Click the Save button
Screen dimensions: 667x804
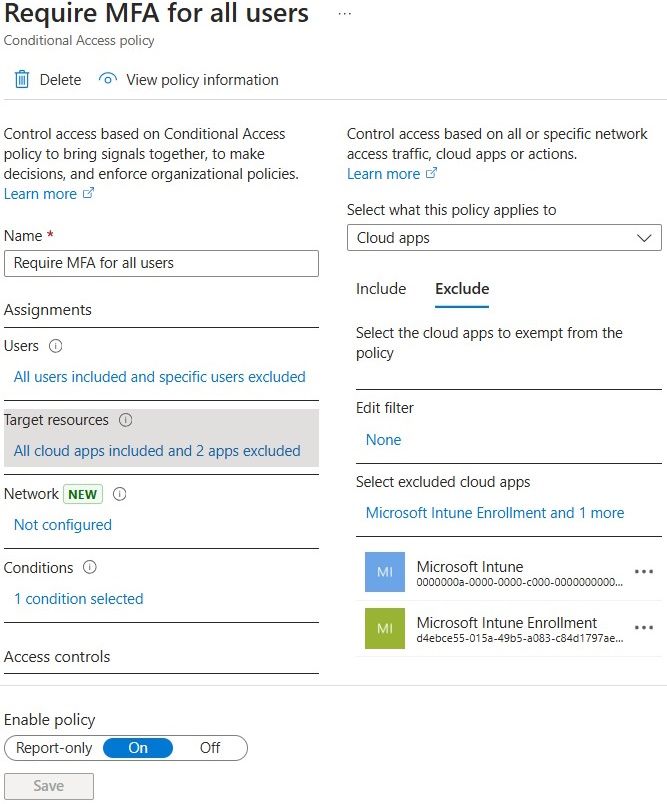[x=48, y=786]
